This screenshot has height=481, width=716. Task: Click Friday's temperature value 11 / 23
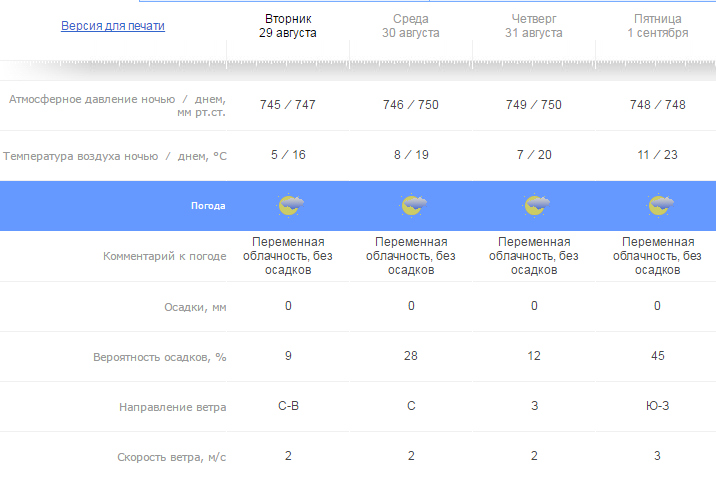tap(657, 155)
